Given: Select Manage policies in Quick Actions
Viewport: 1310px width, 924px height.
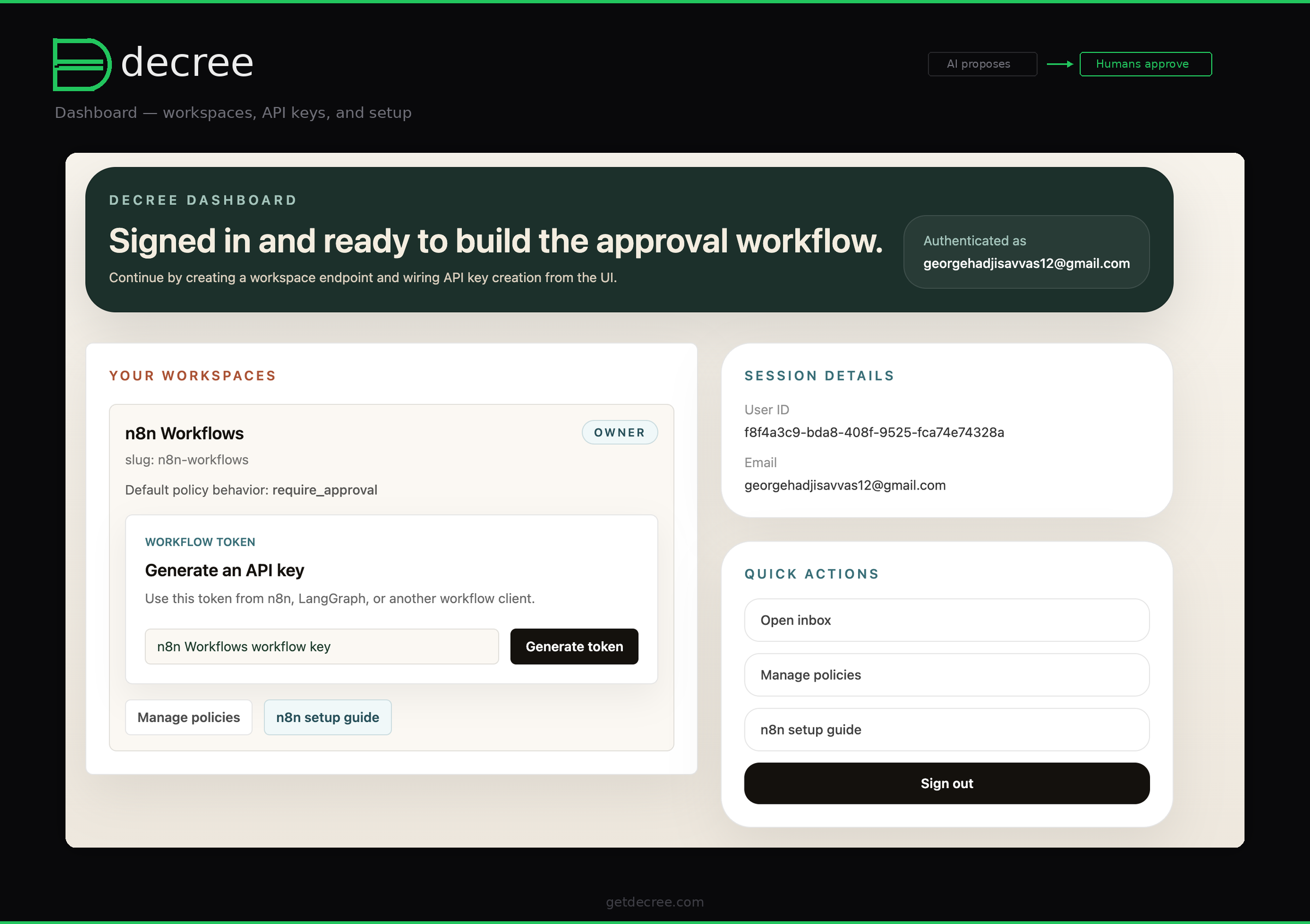Looking at the screenshot, I should click(946, 675).
